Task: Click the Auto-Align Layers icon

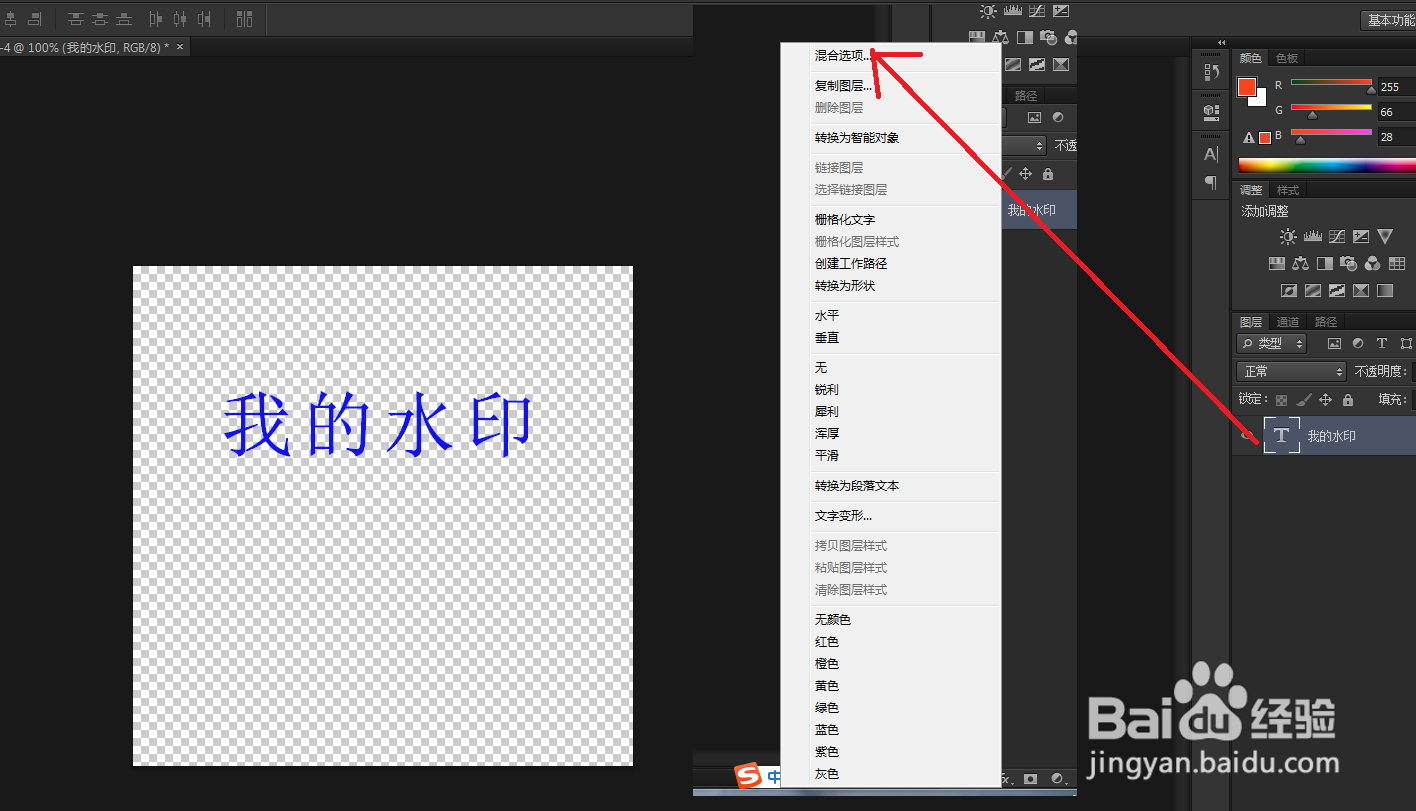Action: 245,19
